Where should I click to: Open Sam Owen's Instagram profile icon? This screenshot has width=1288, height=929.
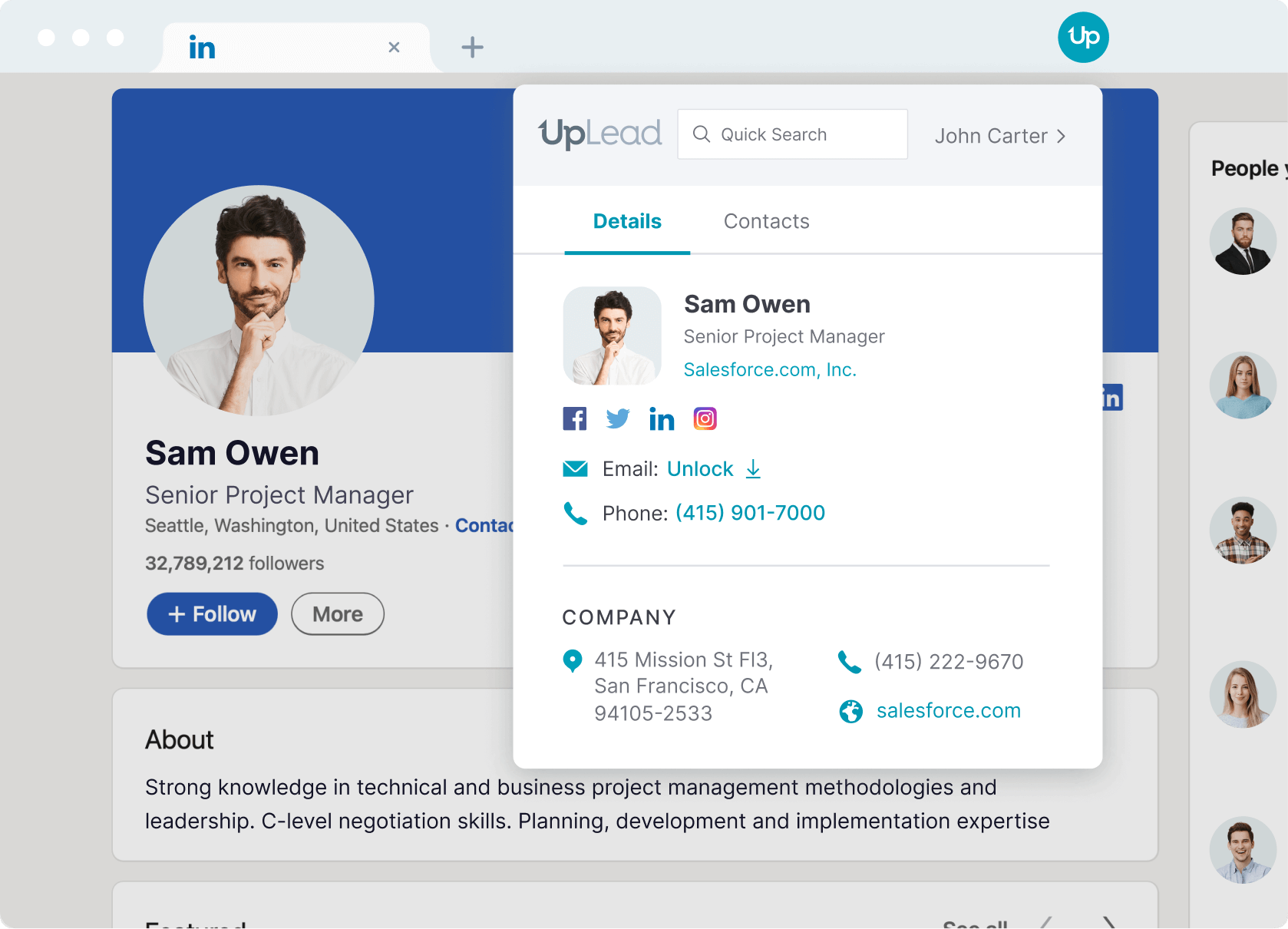705,419
